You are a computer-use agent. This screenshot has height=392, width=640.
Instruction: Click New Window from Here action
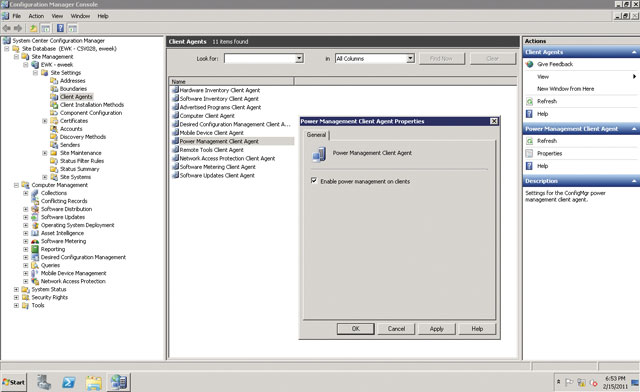coord(565,89)
